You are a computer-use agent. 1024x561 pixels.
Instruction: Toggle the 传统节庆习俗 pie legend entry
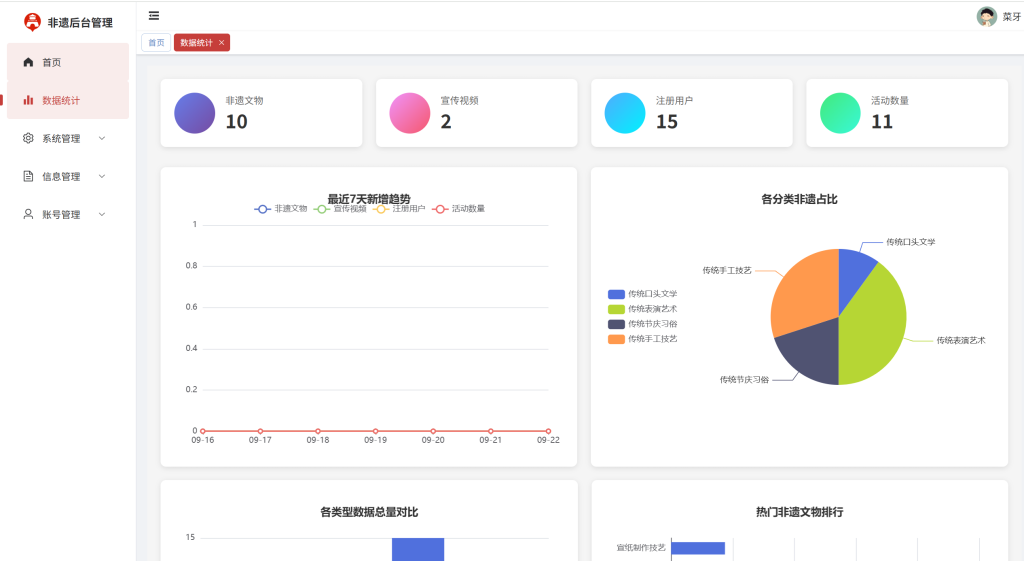[x=643, y=324]
